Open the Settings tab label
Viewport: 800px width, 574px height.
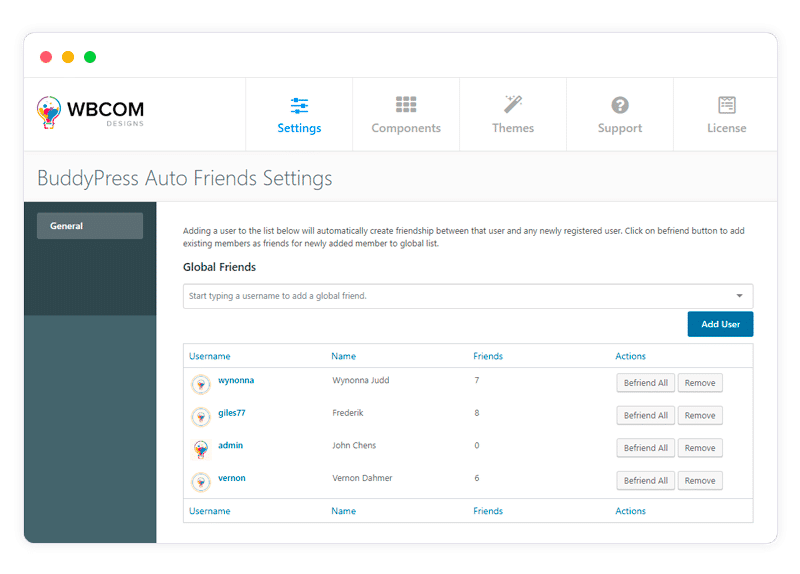[299, 128]
